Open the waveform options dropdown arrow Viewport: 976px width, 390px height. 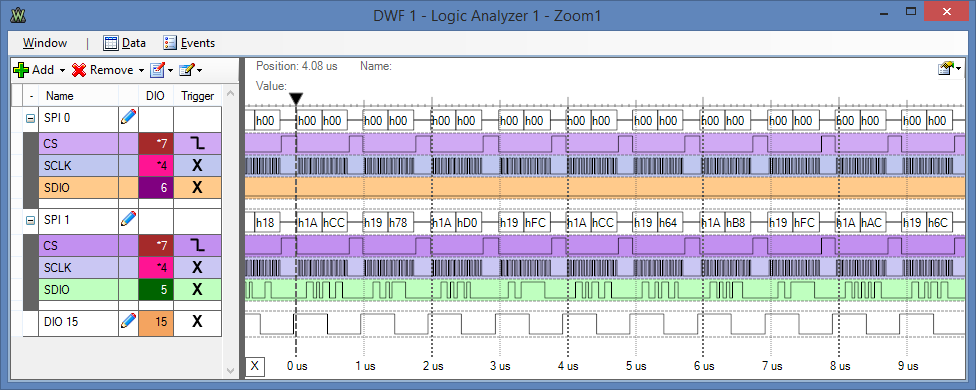959,69
